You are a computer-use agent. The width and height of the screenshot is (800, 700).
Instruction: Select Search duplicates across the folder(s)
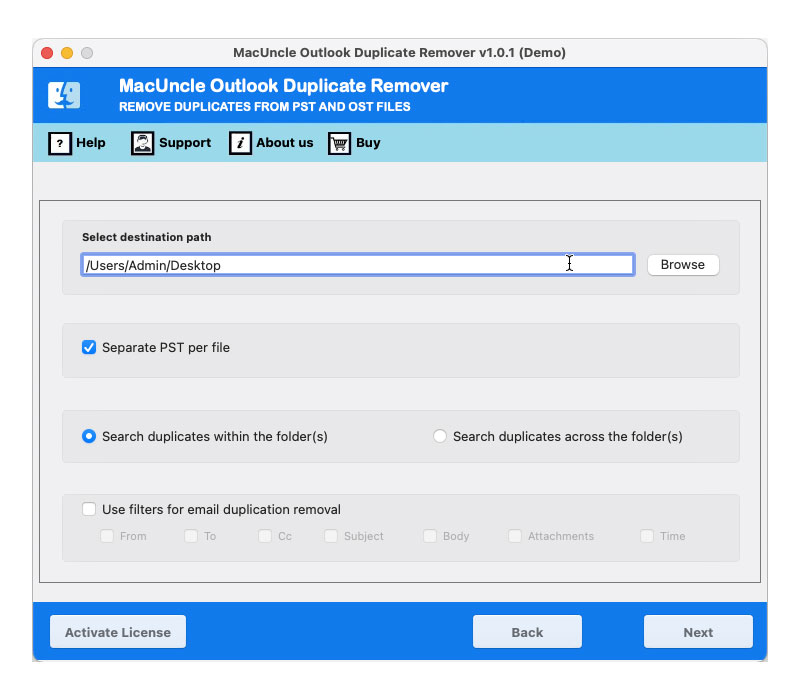pyautogui.click(x=440, y=436)
